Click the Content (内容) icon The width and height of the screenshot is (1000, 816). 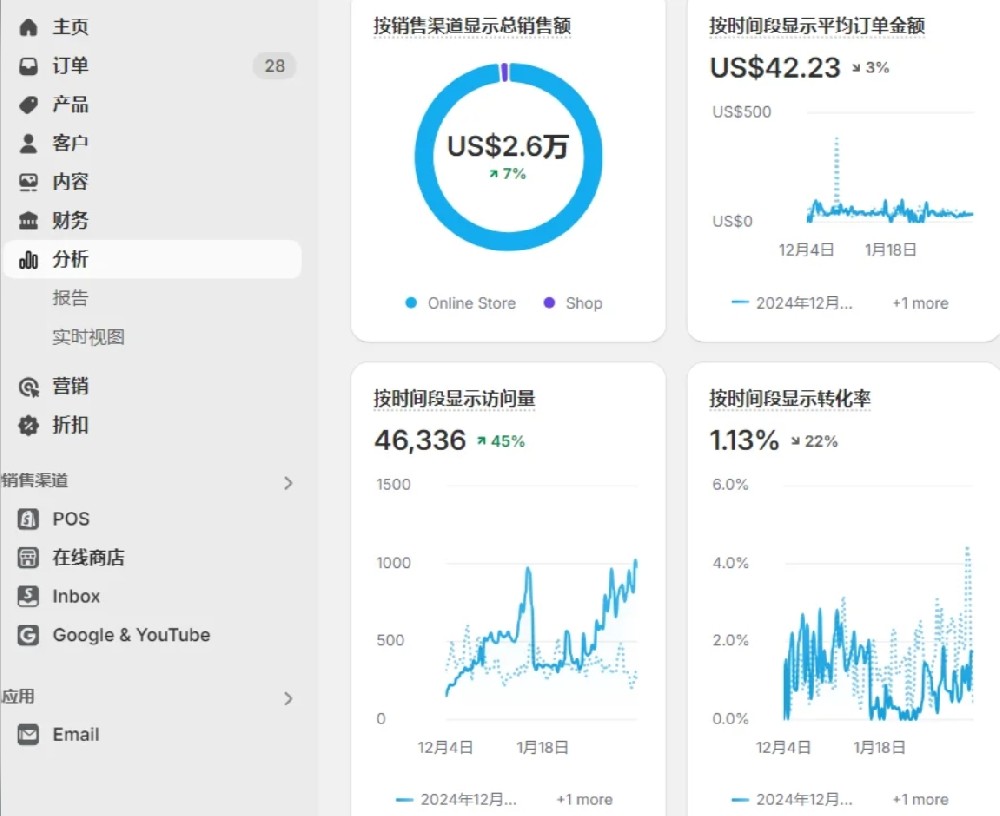coord(28,182)
